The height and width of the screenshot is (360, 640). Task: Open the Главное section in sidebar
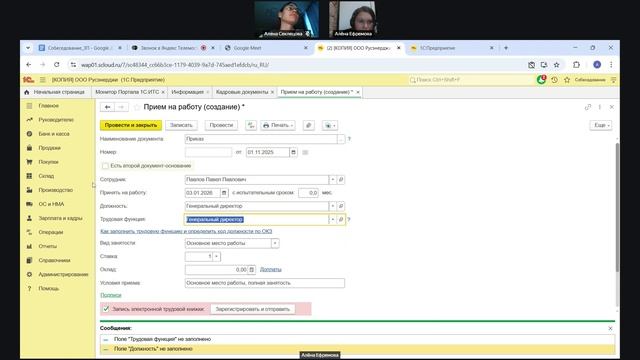(x=49, y=106)
